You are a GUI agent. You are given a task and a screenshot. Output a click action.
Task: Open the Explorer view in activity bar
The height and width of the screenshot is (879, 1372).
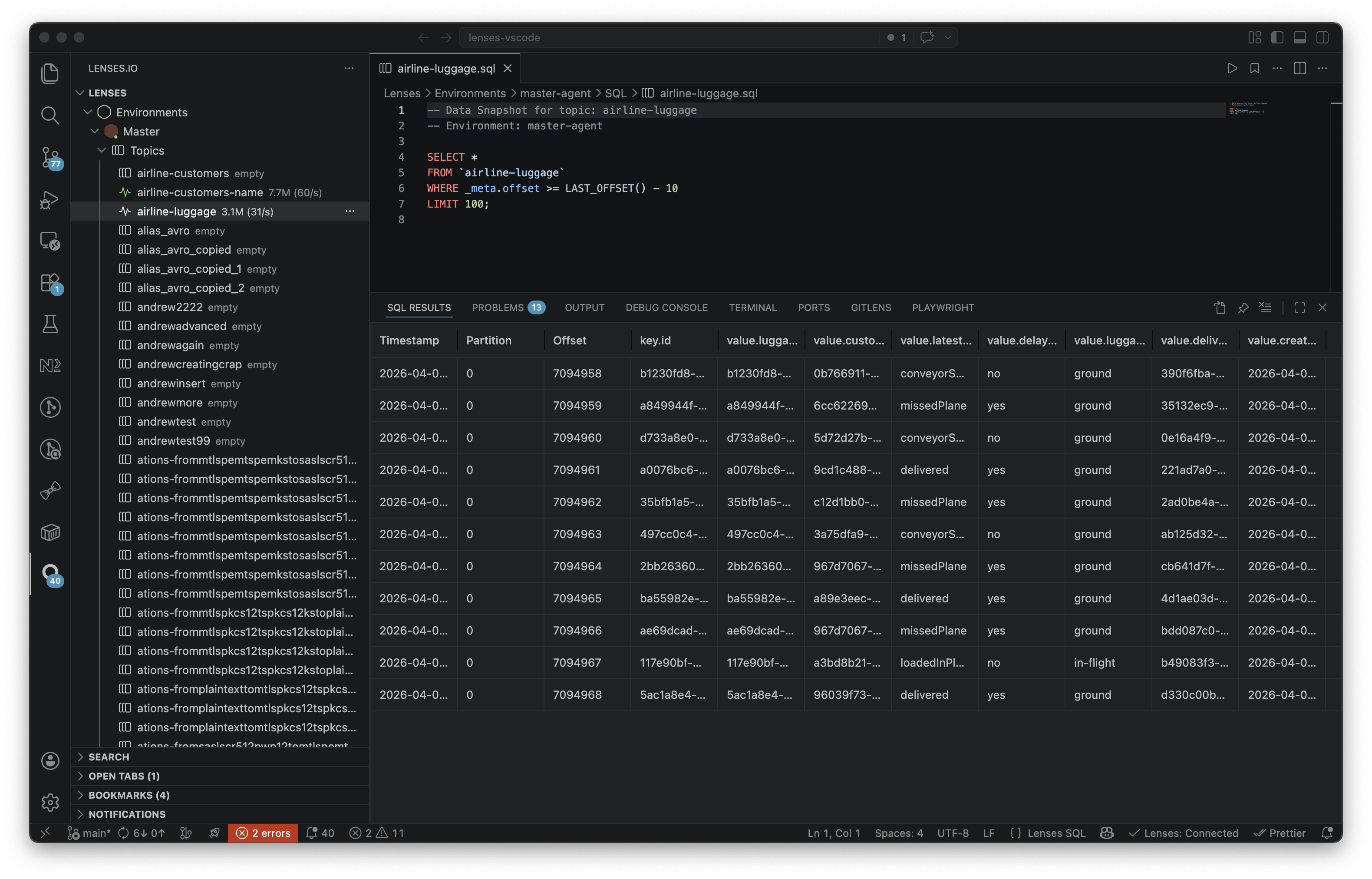click(50, 73)
